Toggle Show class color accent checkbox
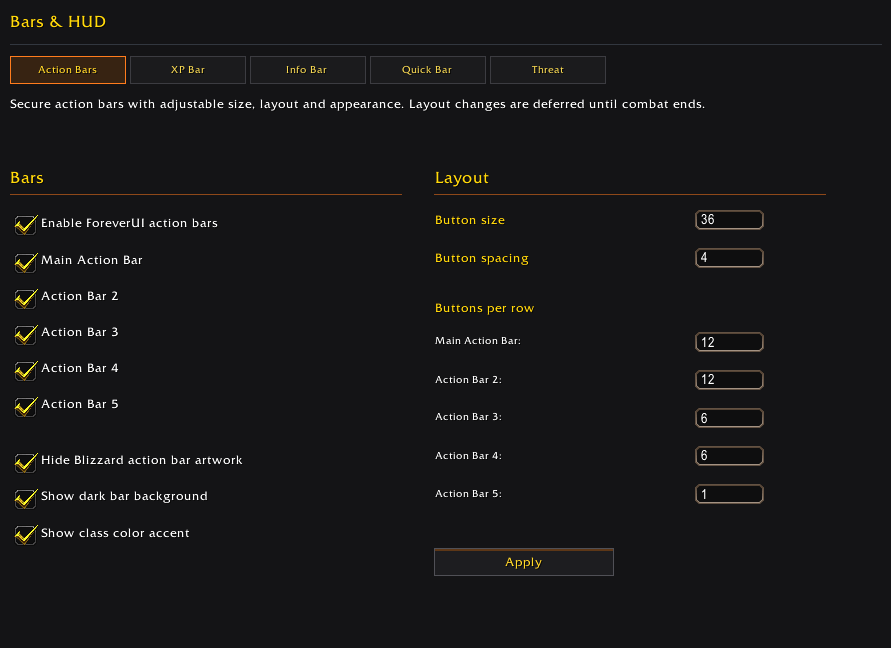This screenshot has height=648, width=891. click(26, 534)
